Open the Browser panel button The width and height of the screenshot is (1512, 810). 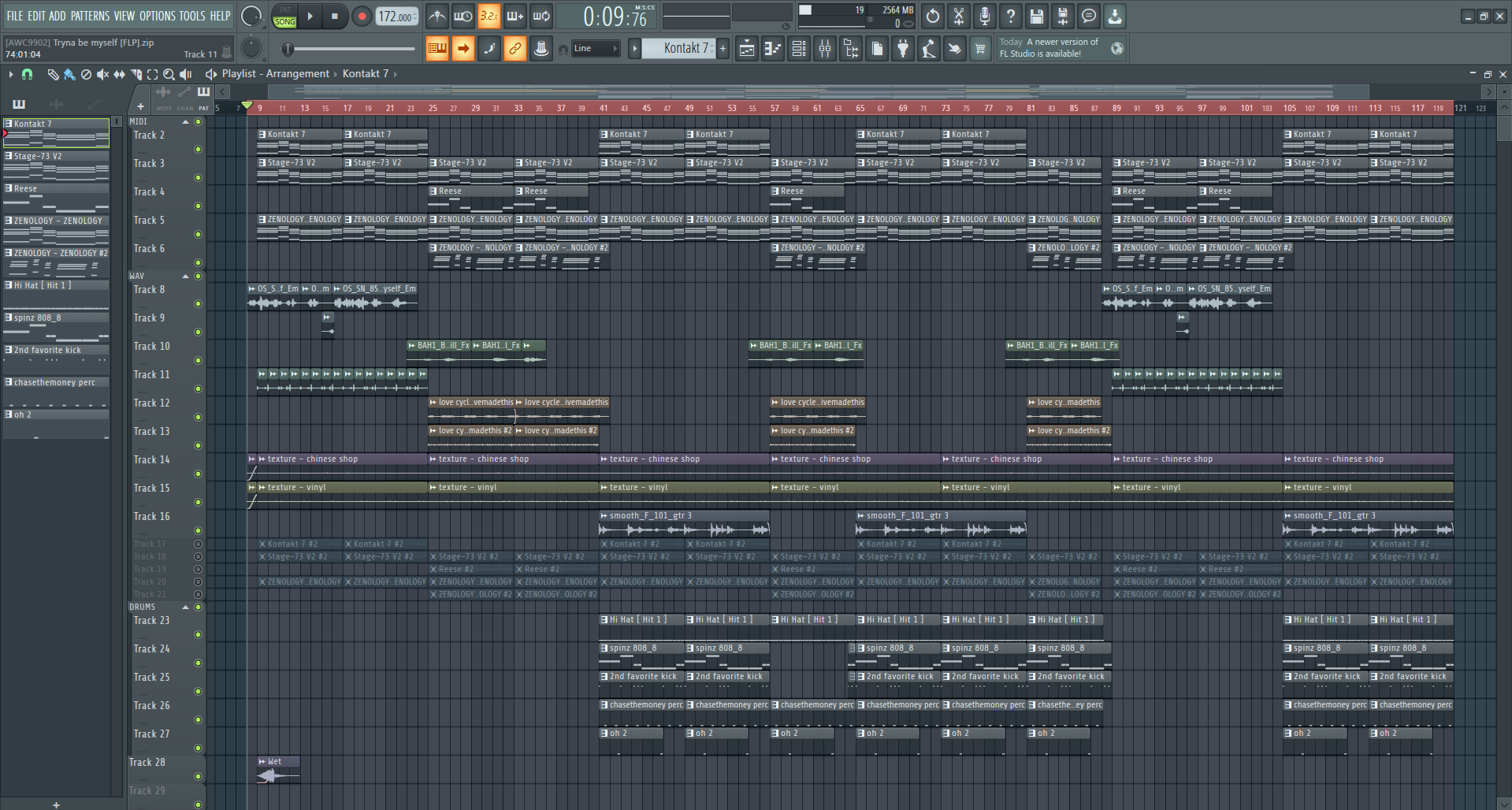(x=851, y=49)
